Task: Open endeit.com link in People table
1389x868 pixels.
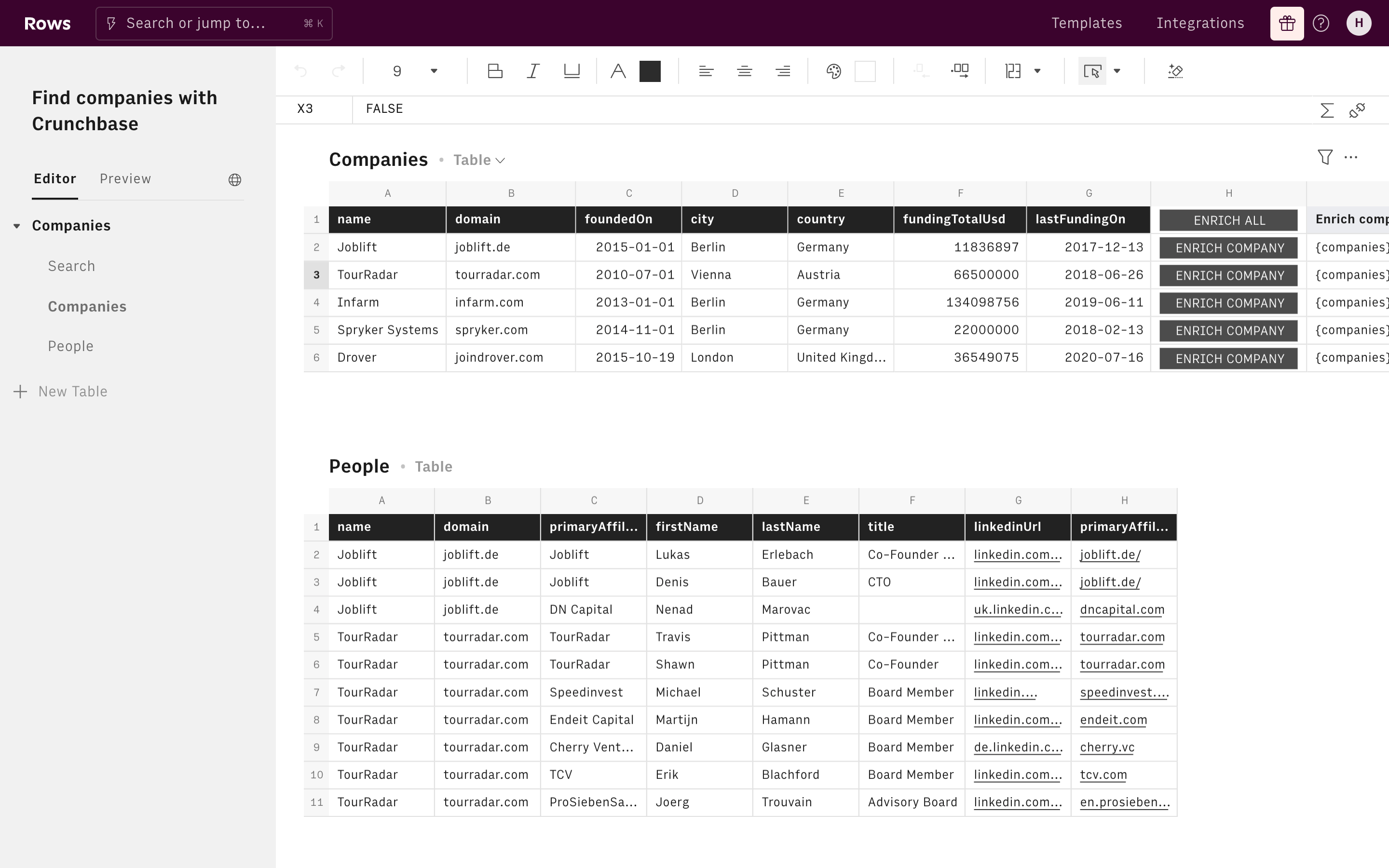Action: click(x=1114, y=720)
